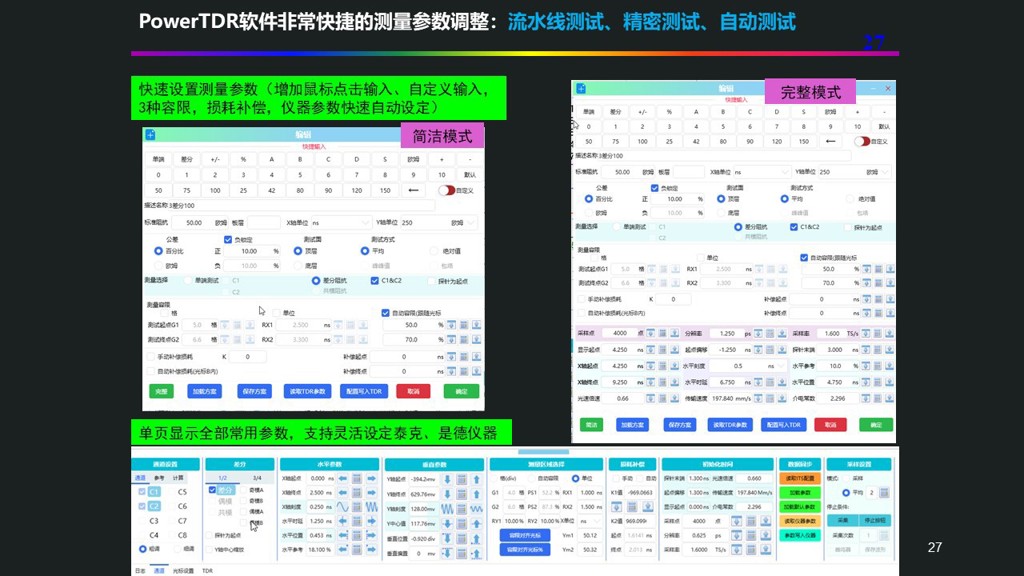Click up-arrow icon beside 采样率 in 完整模式 window
This screenshot has height=576, width=1024.
click(x=890, y=333)
